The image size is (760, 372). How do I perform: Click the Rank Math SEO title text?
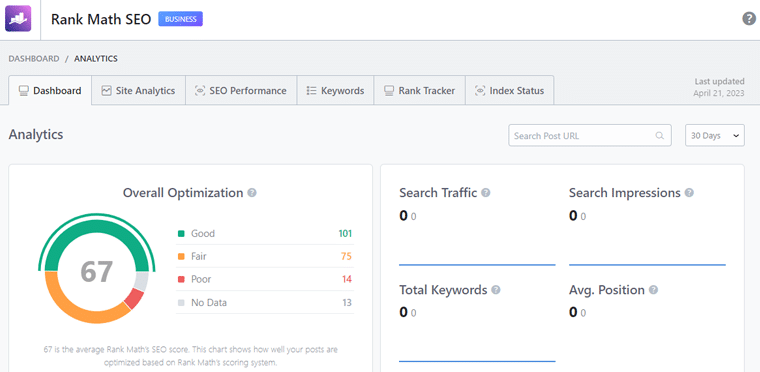coord(101,19)
